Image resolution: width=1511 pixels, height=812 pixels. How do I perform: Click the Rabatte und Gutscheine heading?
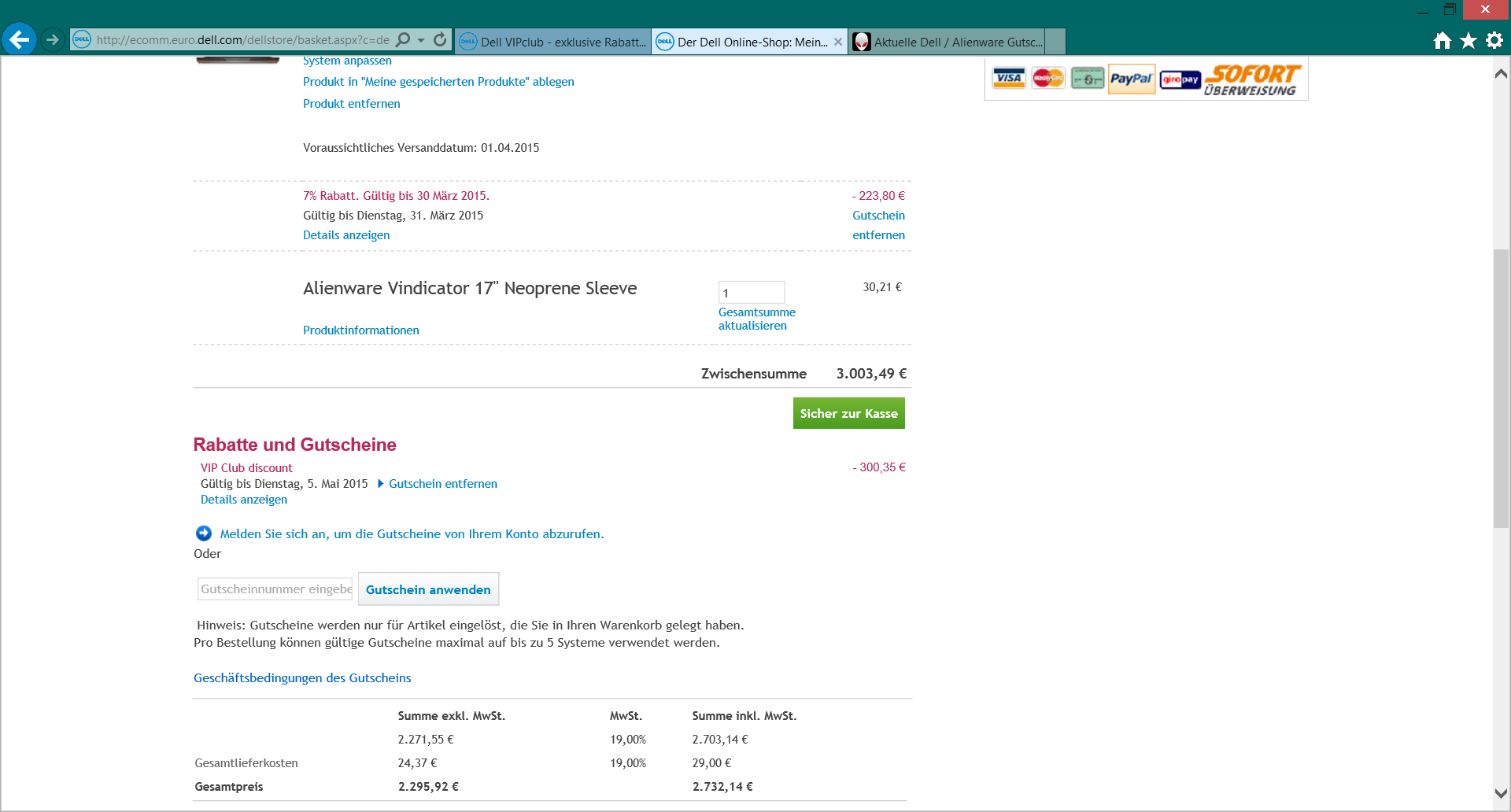click(295, 445)
